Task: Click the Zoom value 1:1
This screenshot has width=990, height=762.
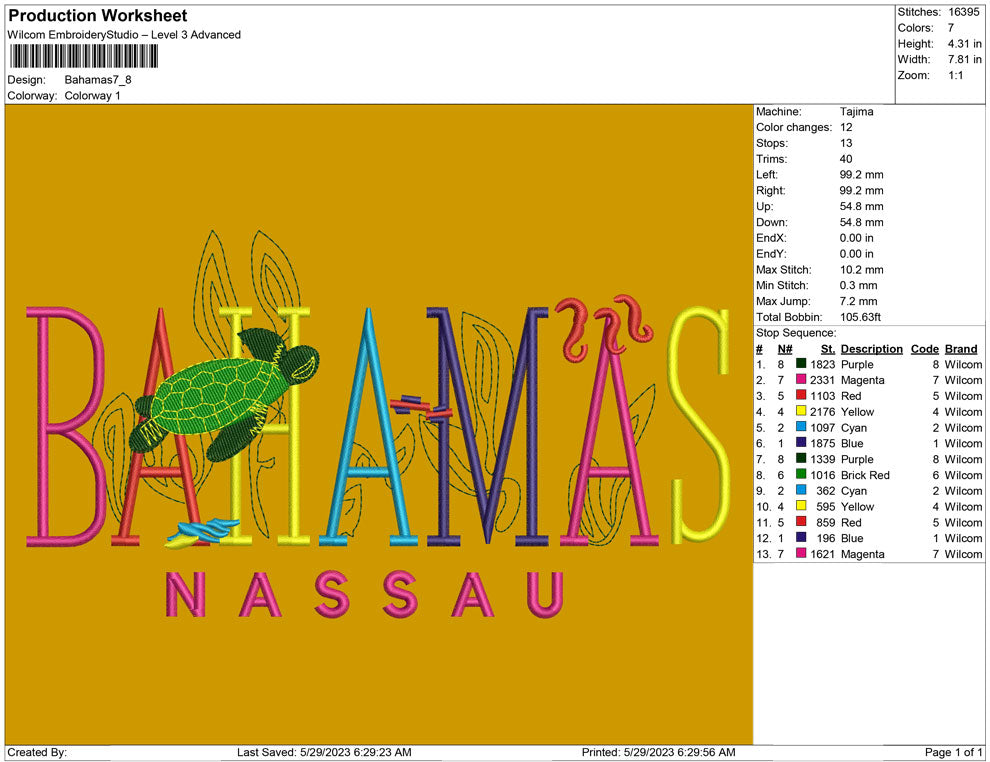Action: click(955, 75)
